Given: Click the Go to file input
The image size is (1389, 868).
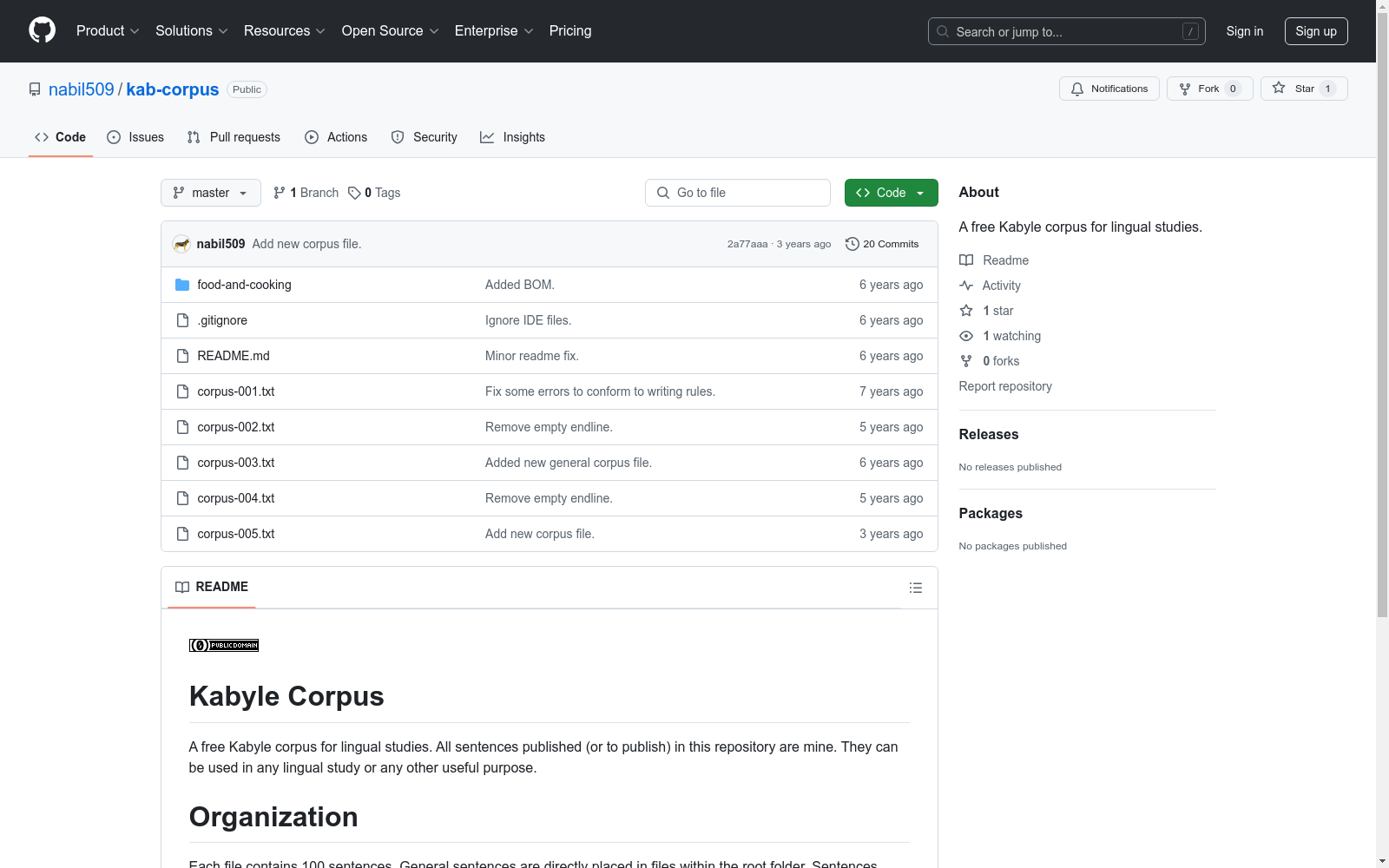Looking at the screenshot, I should [738, 193].
